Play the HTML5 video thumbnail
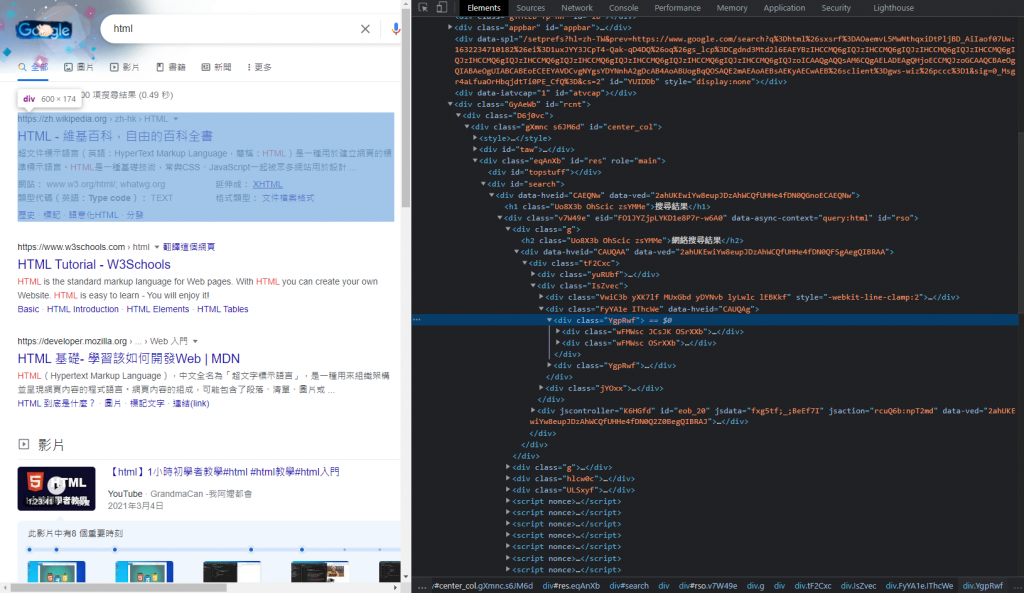Viewport: 1024px width, 593px height. click(56, 488)
